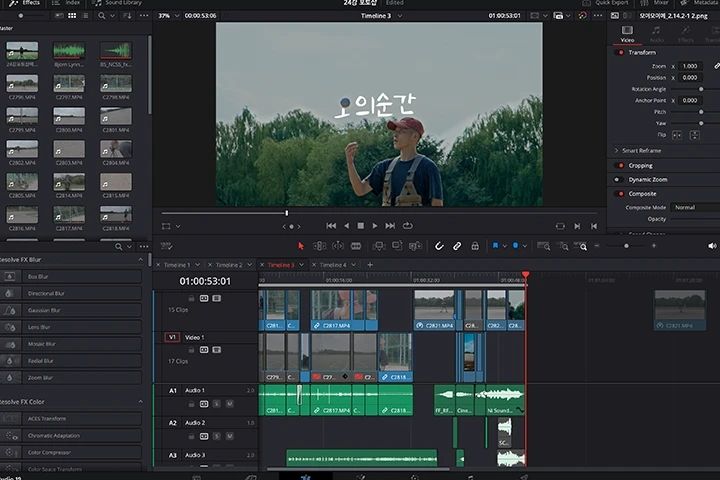720x480 pixels.
Task: Edit the Zoom X value field
Action: 690,66
